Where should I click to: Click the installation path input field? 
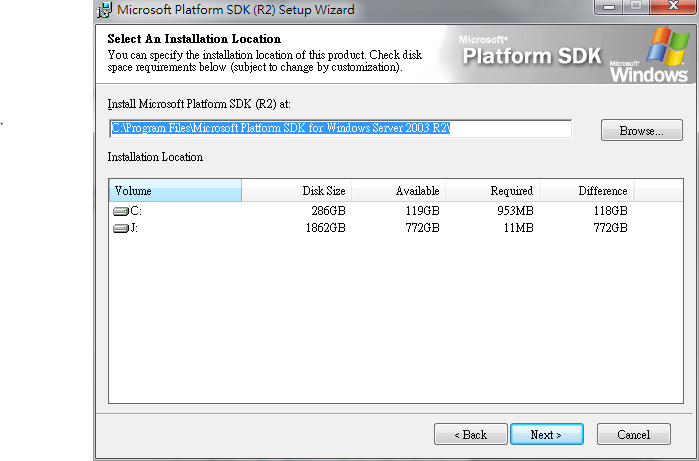tap(341, 128)
